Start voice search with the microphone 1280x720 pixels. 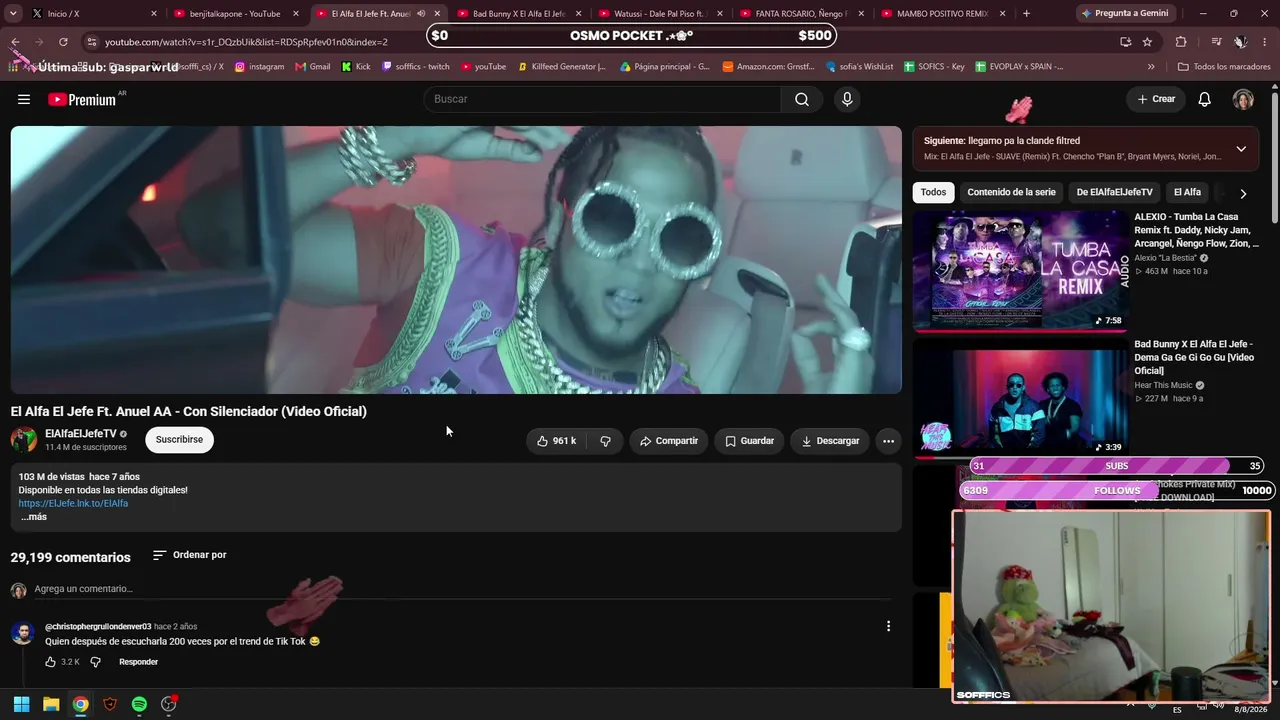pyautogui.click(x=847, y=99)
